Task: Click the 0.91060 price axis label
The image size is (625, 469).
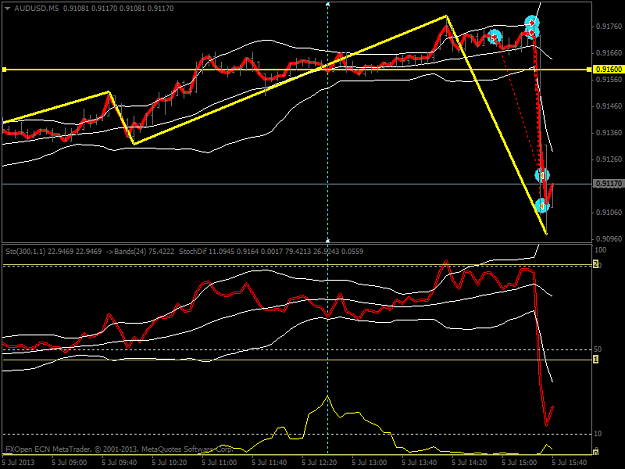Action: pos(609,212)
